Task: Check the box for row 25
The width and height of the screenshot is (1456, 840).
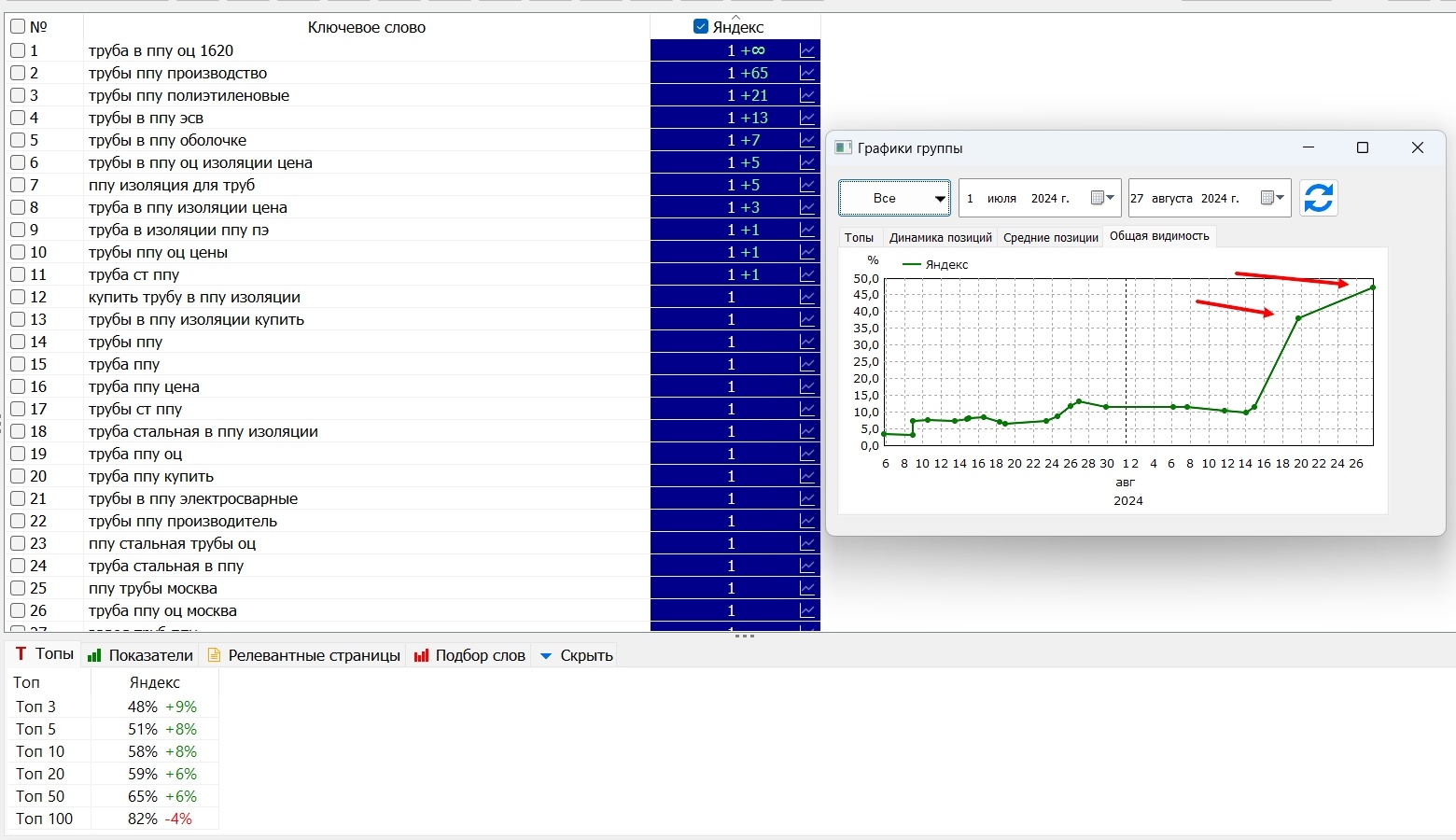Action: (x=18, y=588)
